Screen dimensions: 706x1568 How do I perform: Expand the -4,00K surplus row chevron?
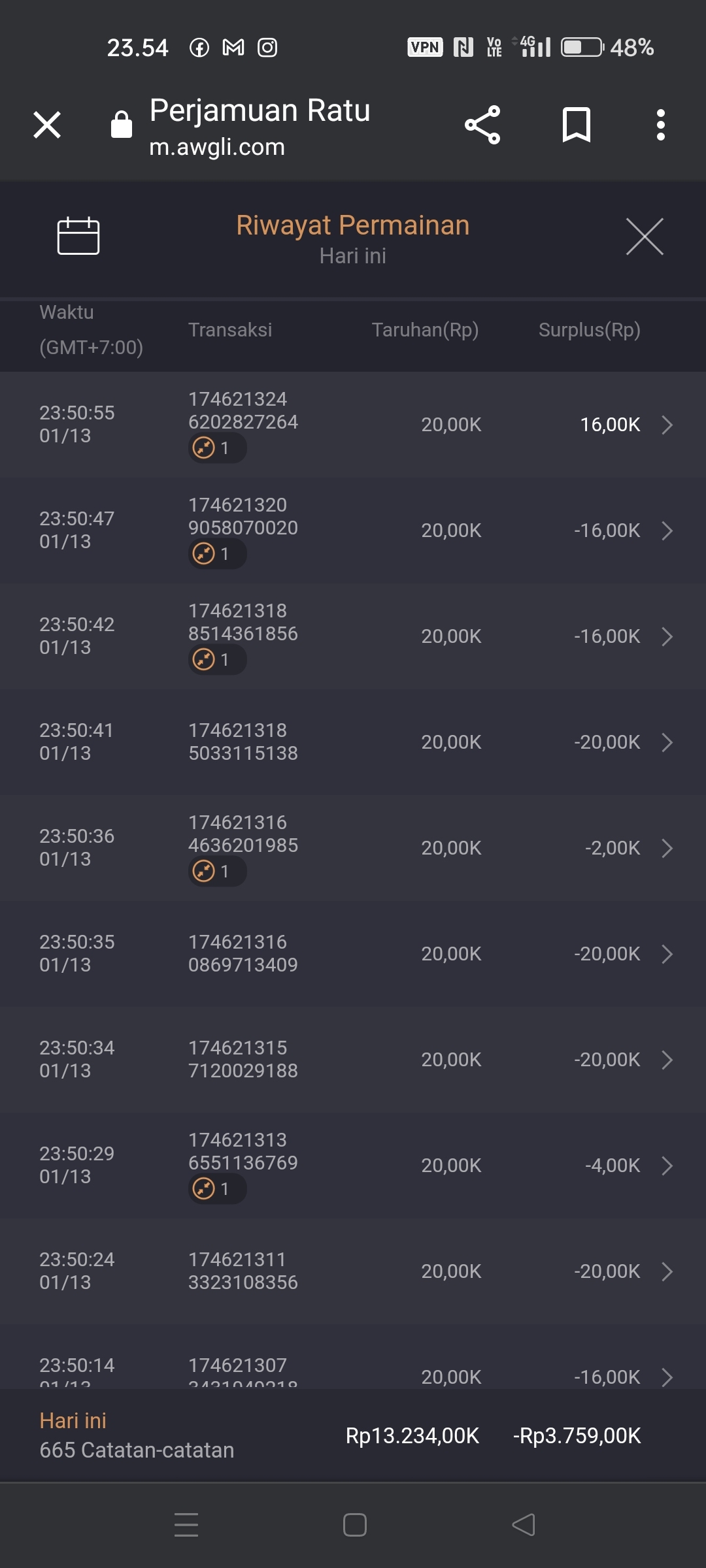(667, 1166)
